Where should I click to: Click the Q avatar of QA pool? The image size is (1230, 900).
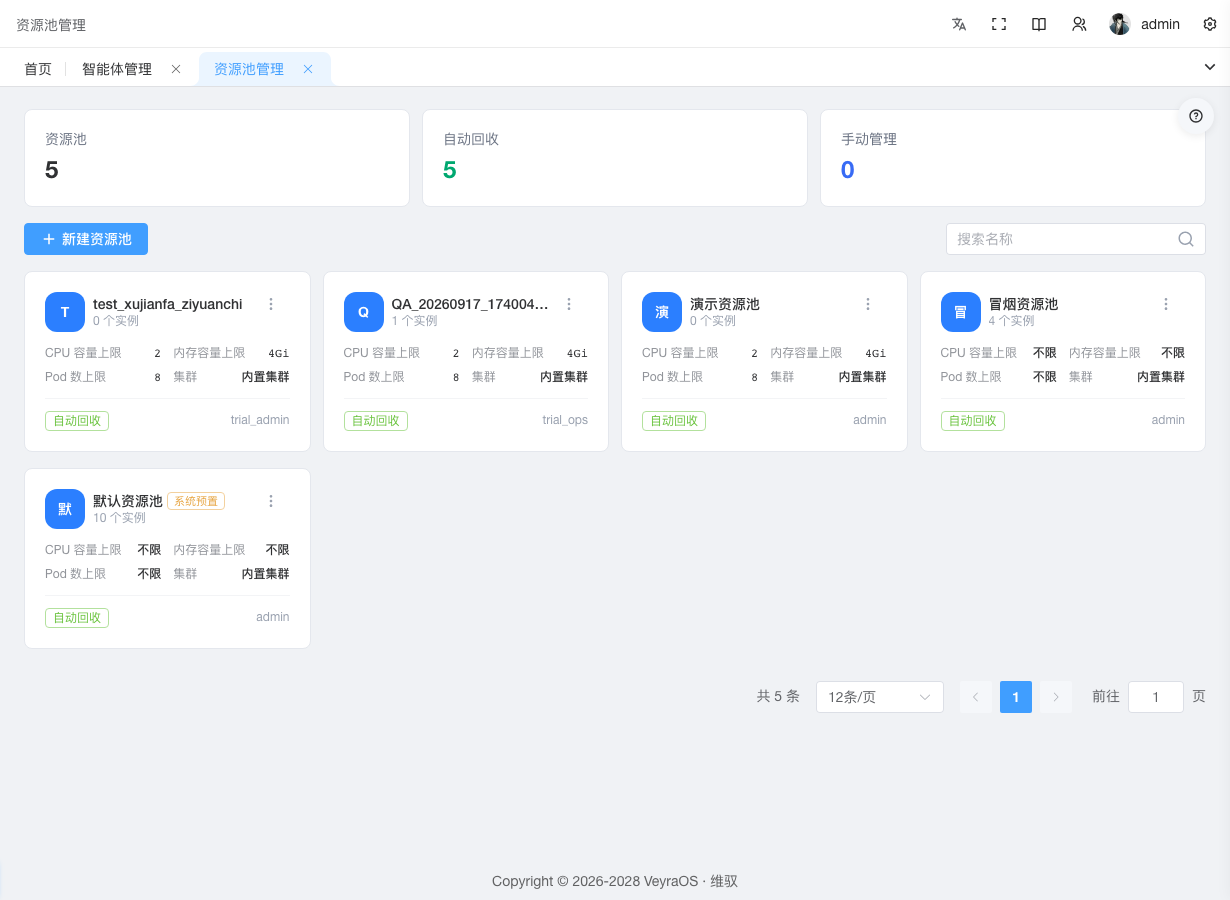(x=364, y=312)
